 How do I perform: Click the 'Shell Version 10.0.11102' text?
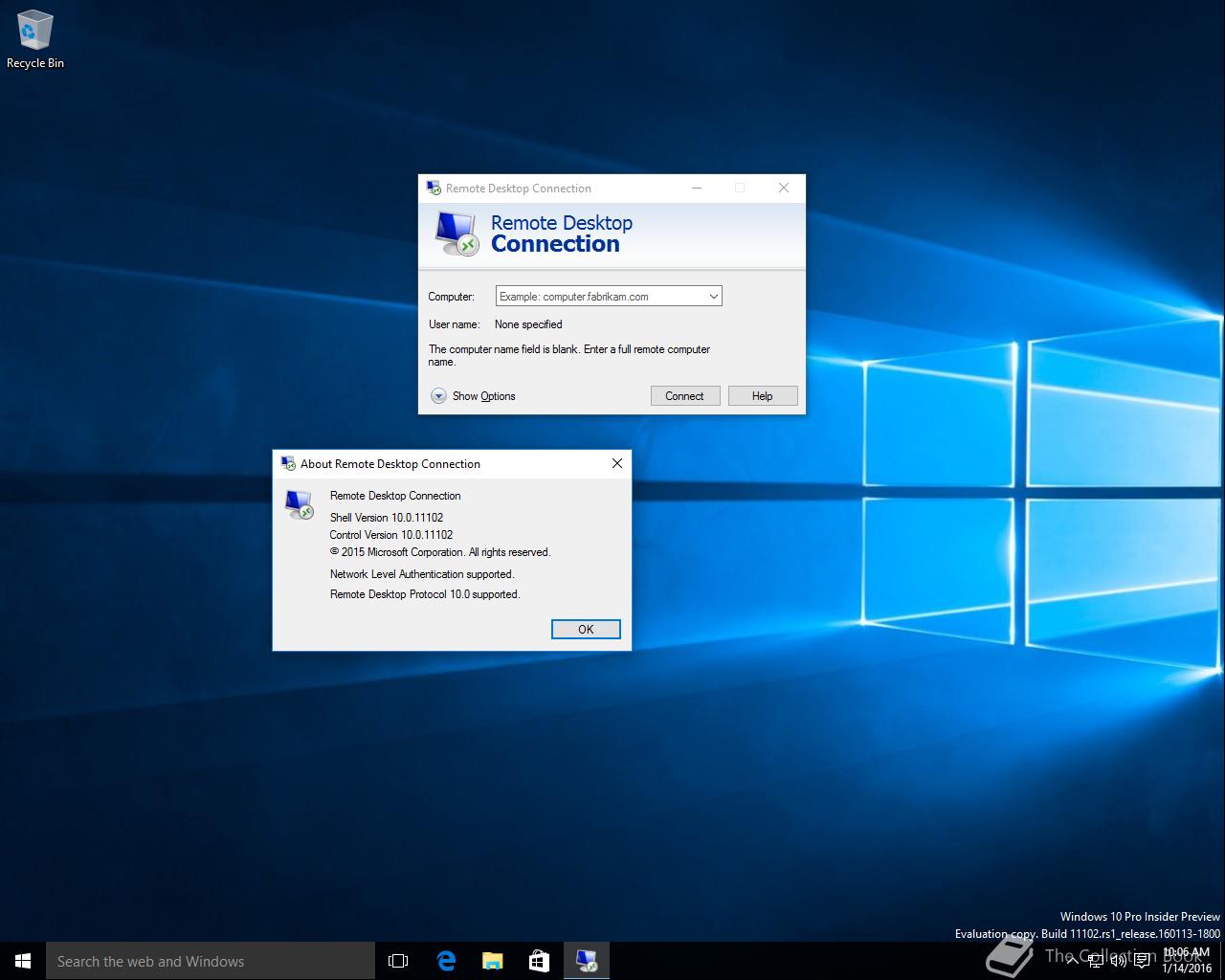(x=387, y=518)
